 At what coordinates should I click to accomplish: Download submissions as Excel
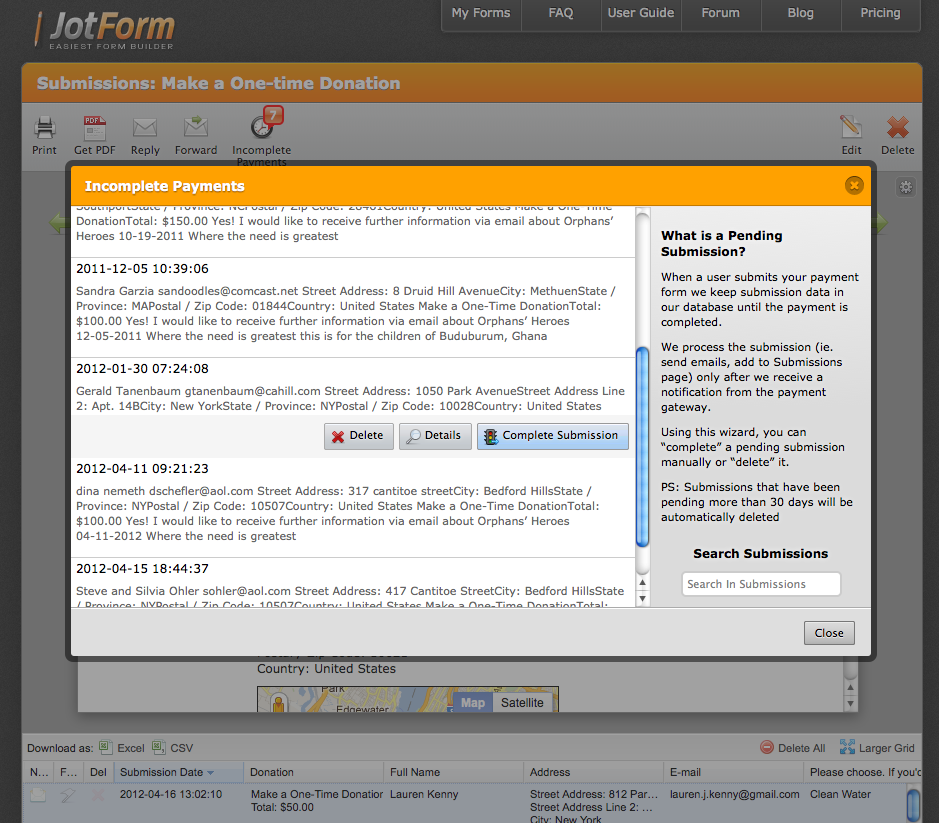point(122,748)
